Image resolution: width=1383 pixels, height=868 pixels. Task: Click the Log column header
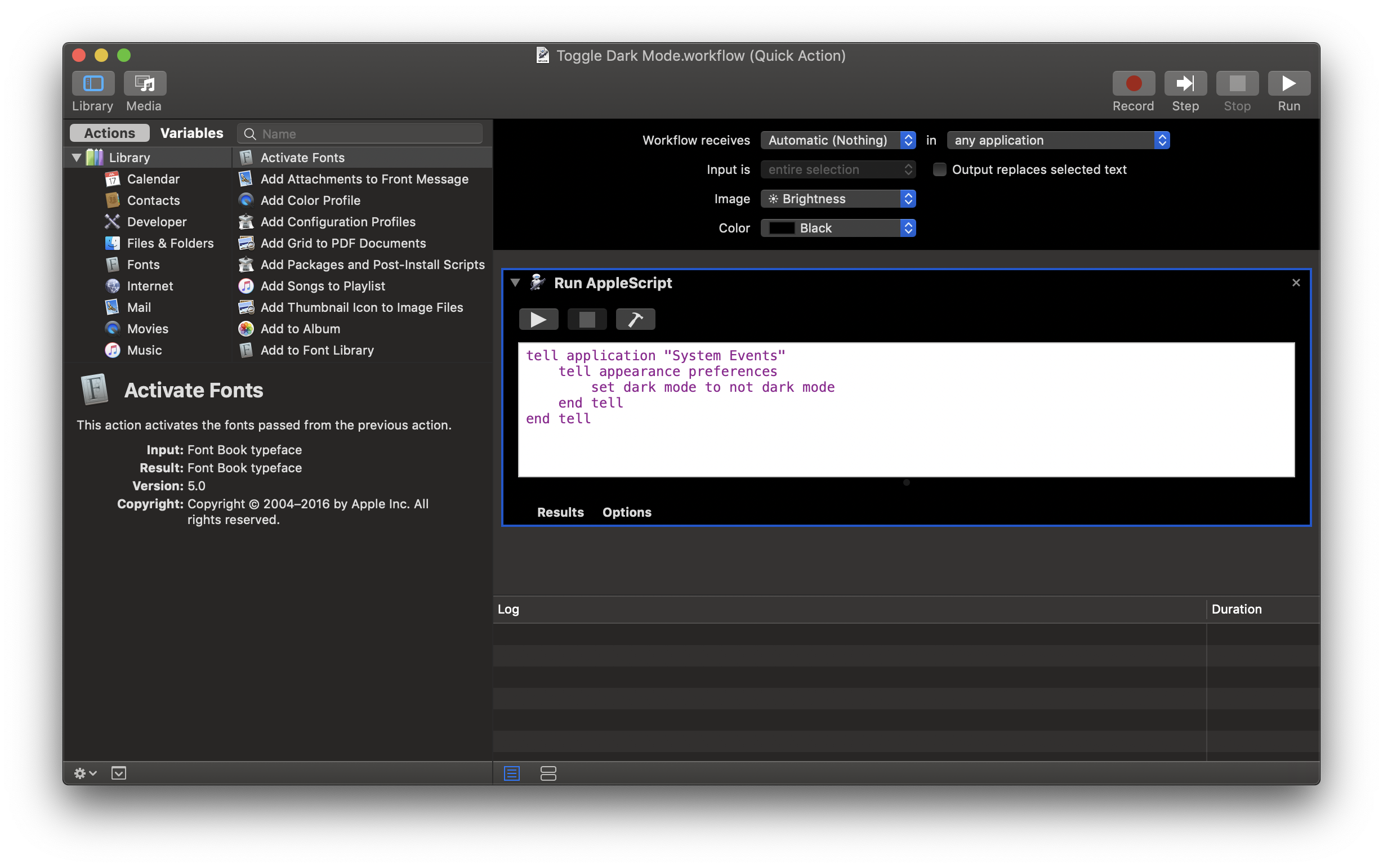pyautogui.click(x=849, y=609)
